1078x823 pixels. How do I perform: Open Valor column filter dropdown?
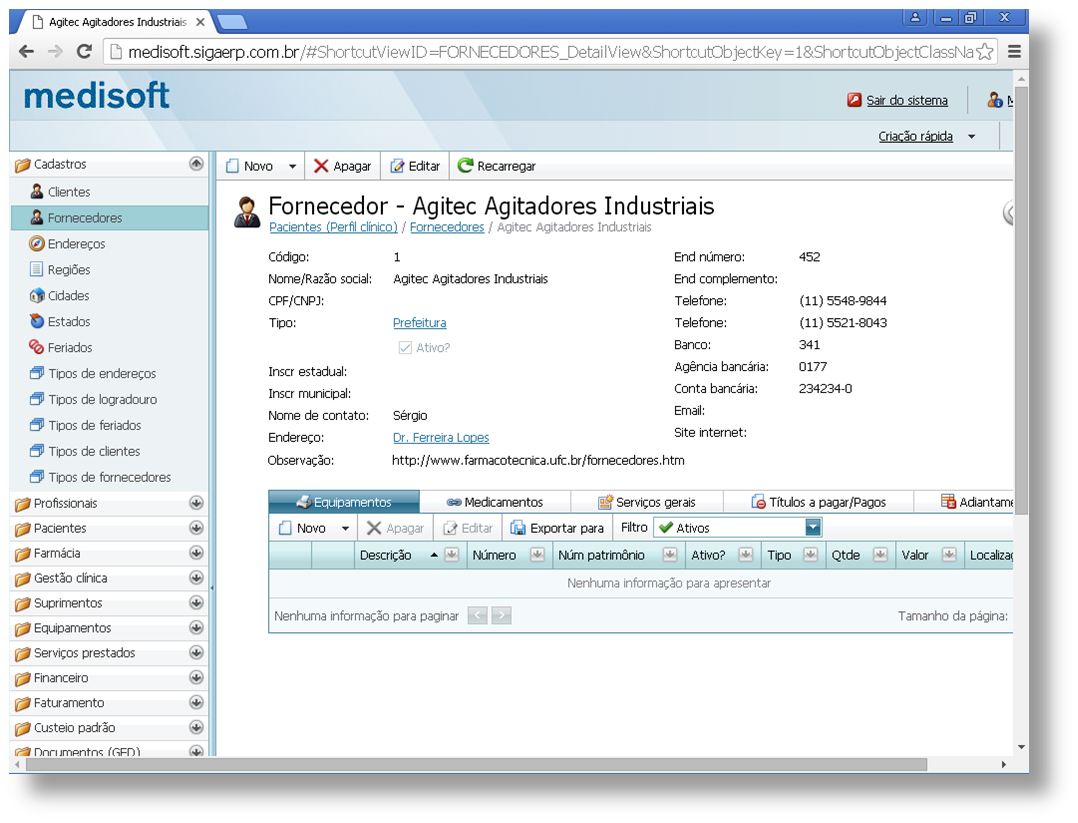949,555
